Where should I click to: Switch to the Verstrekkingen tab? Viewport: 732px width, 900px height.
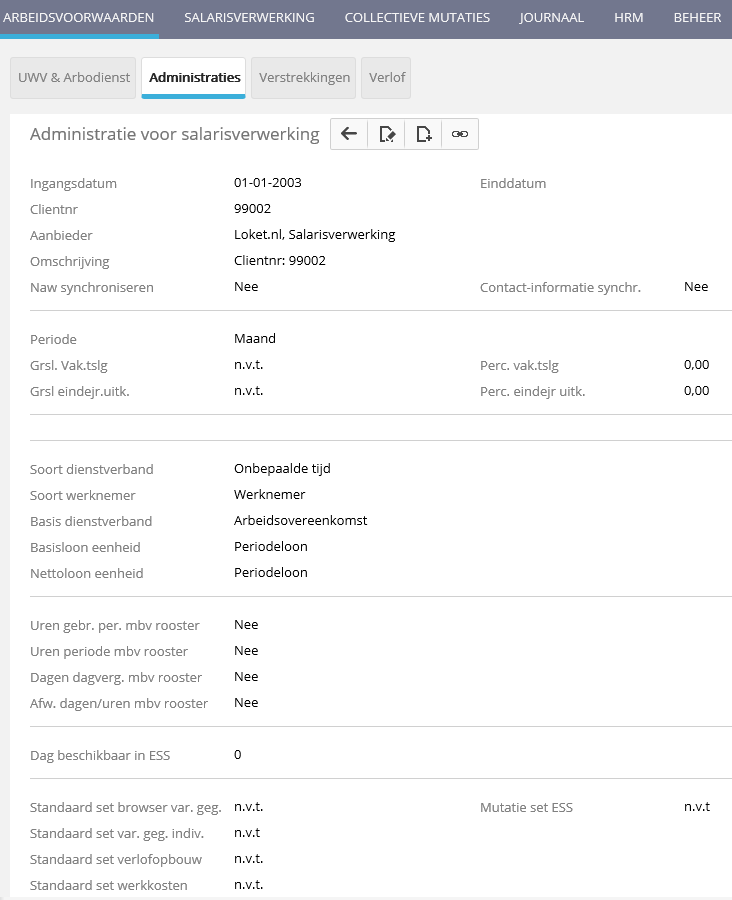click(304, 78)
